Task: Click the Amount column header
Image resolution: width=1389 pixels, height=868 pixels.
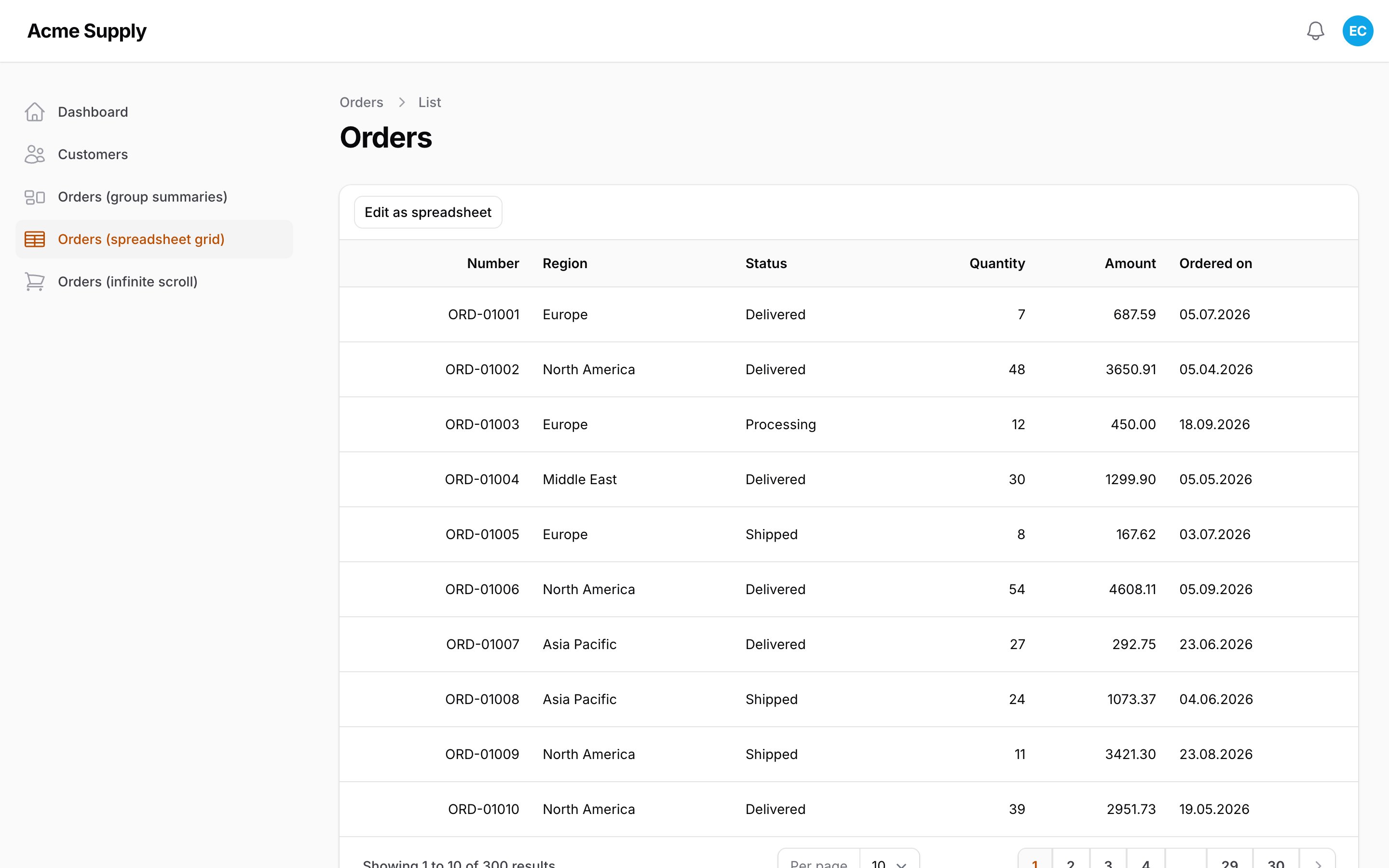Action: point(1130,263)
